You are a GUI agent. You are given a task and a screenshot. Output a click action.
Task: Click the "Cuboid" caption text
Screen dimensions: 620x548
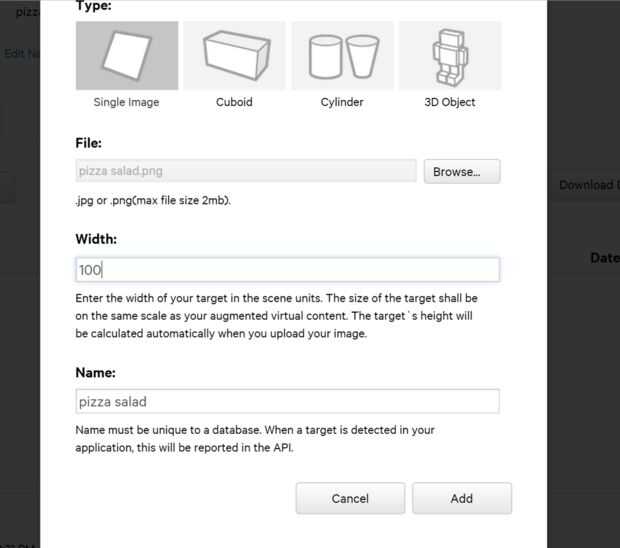[234, 102]
